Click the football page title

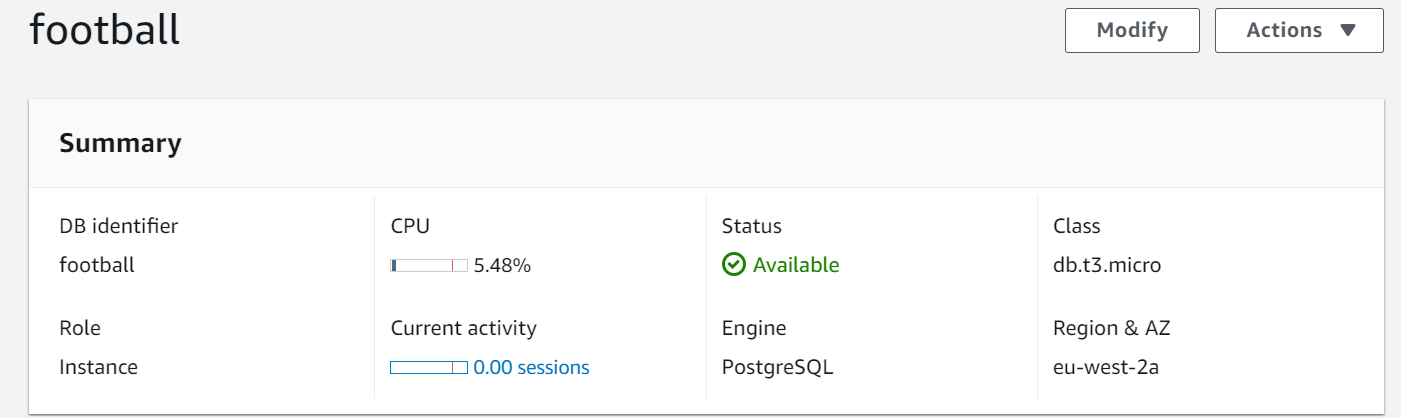[x=105, y=29]
